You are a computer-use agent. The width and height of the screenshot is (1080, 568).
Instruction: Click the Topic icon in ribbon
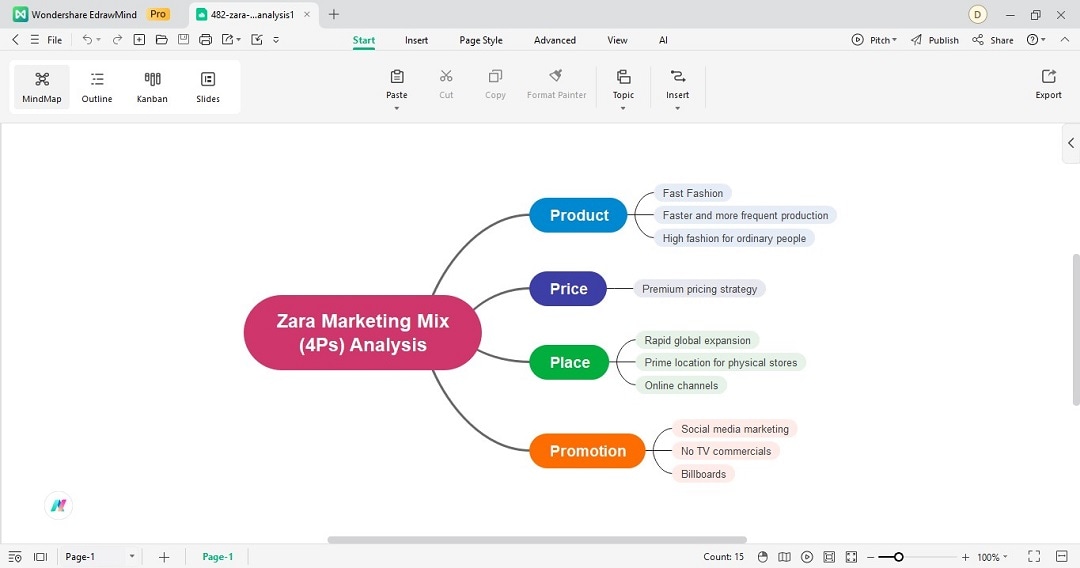click(623, 76)
